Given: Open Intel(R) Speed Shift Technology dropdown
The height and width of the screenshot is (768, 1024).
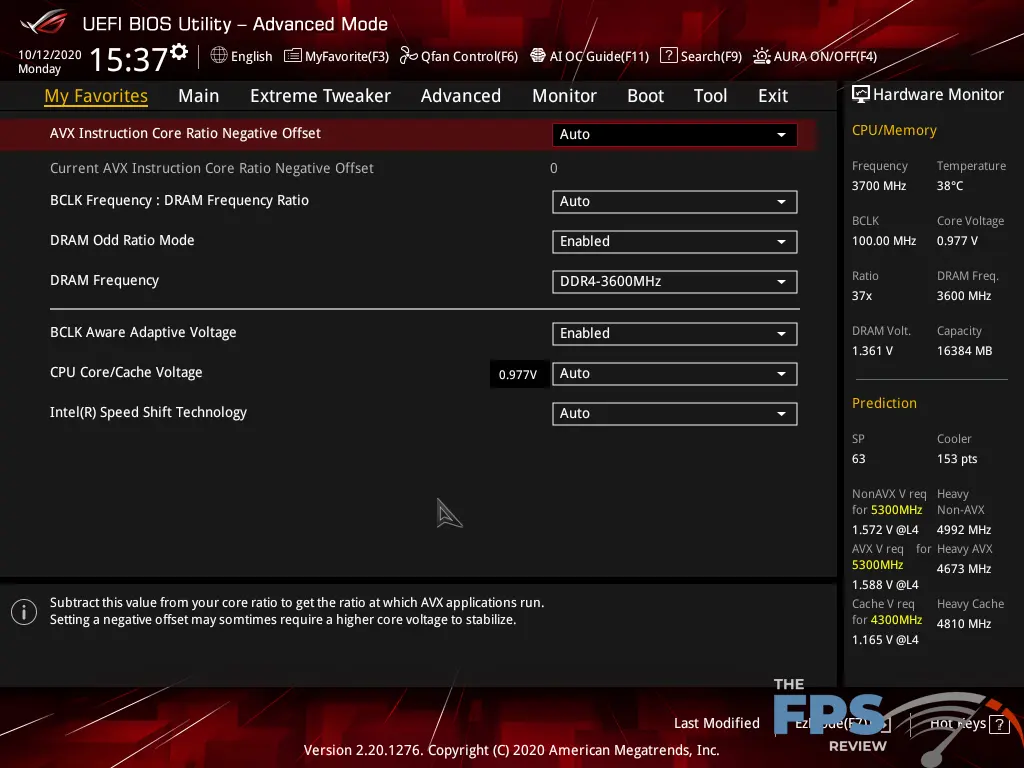Looking at the screenshot, I should click(x=674, y=413).
